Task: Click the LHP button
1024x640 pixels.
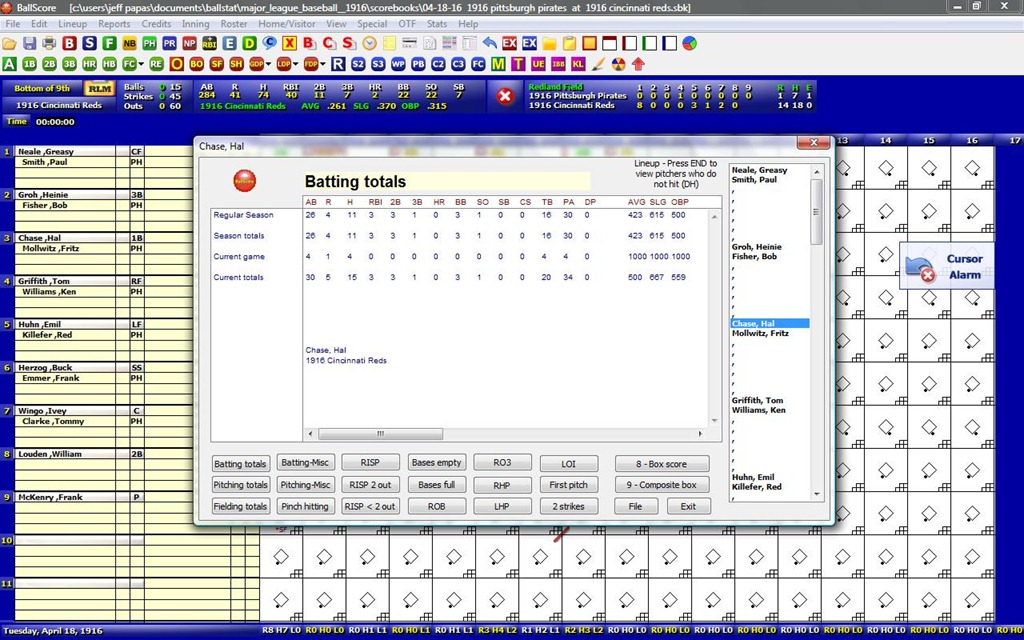Action: point(502,506)
